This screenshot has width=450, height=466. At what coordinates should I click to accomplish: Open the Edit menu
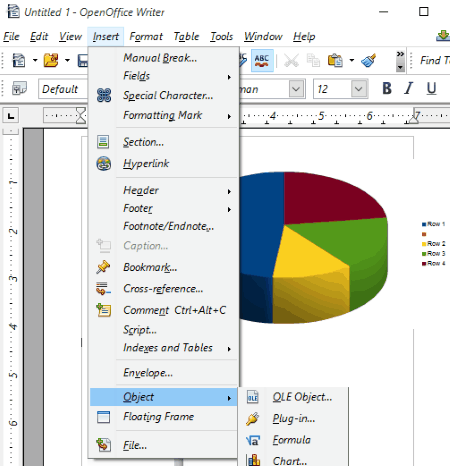39,36
